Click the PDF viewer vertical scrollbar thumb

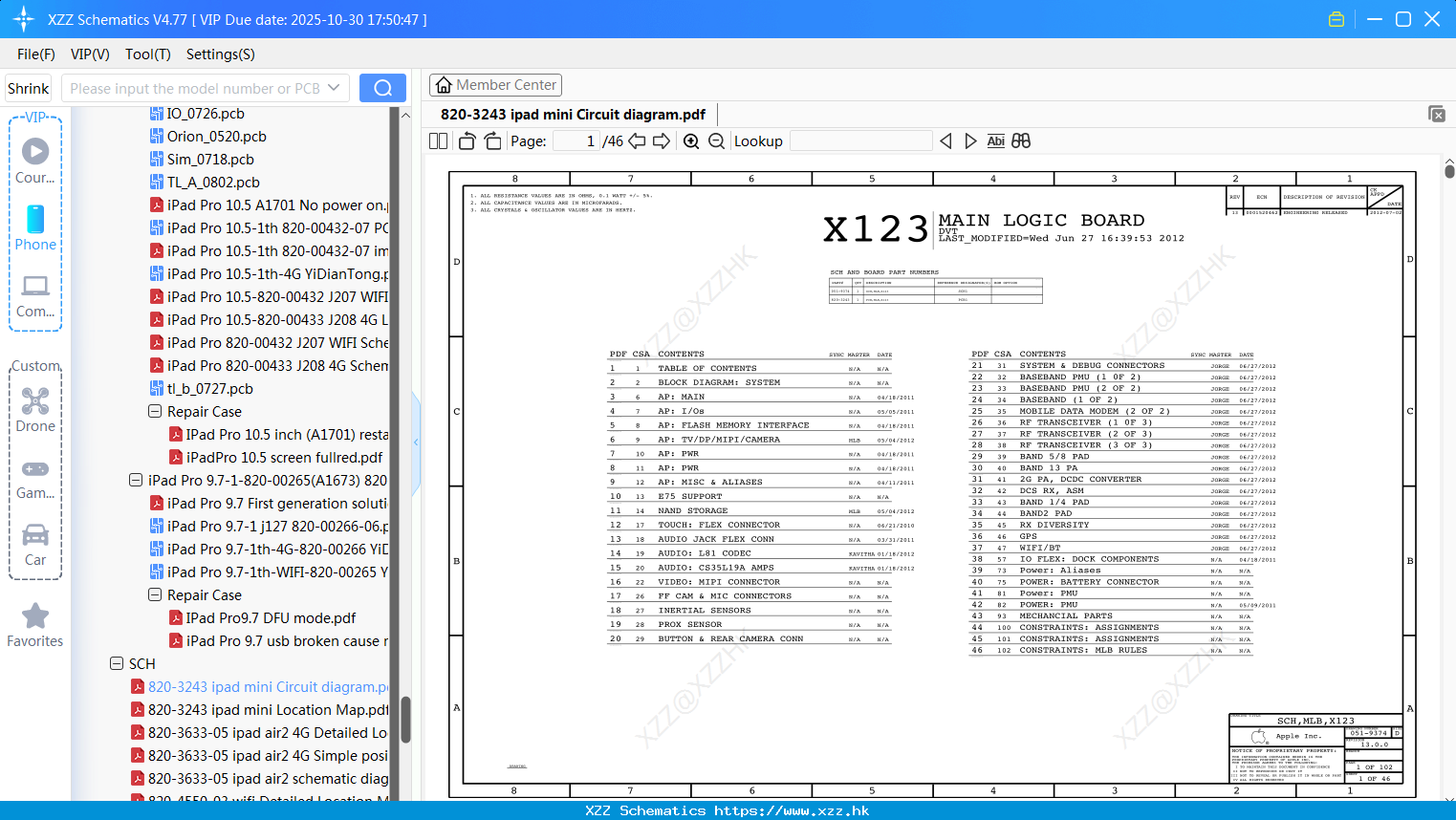(x=1449, y=172)
